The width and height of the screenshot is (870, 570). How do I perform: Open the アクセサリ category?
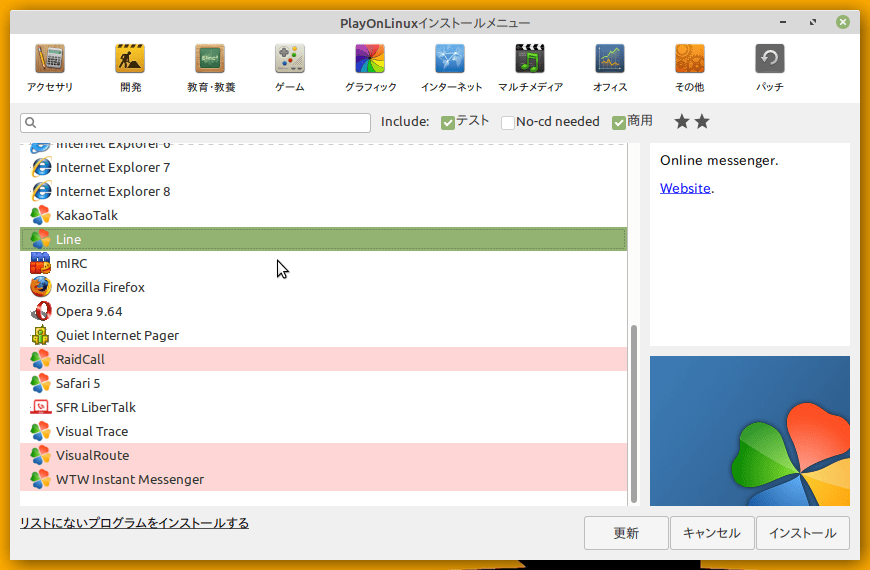point(50,68)
